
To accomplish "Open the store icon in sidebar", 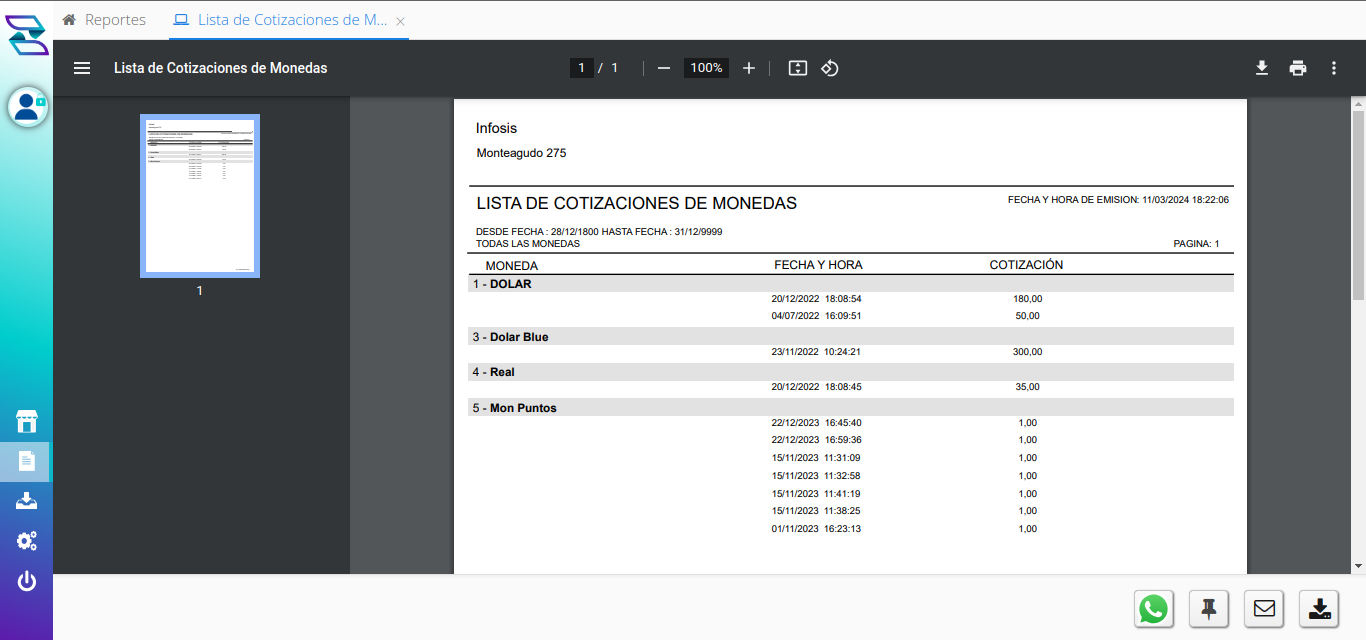I will click(27, 422).
